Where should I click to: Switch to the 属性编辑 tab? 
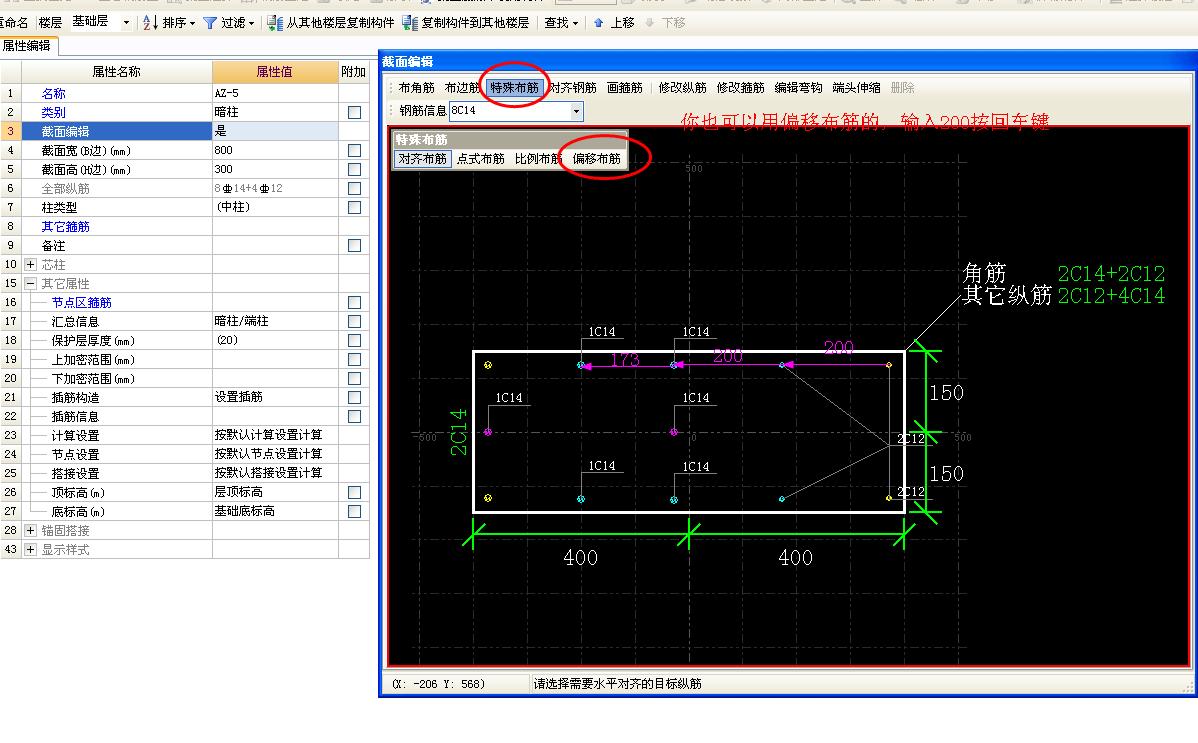[28, 46]
